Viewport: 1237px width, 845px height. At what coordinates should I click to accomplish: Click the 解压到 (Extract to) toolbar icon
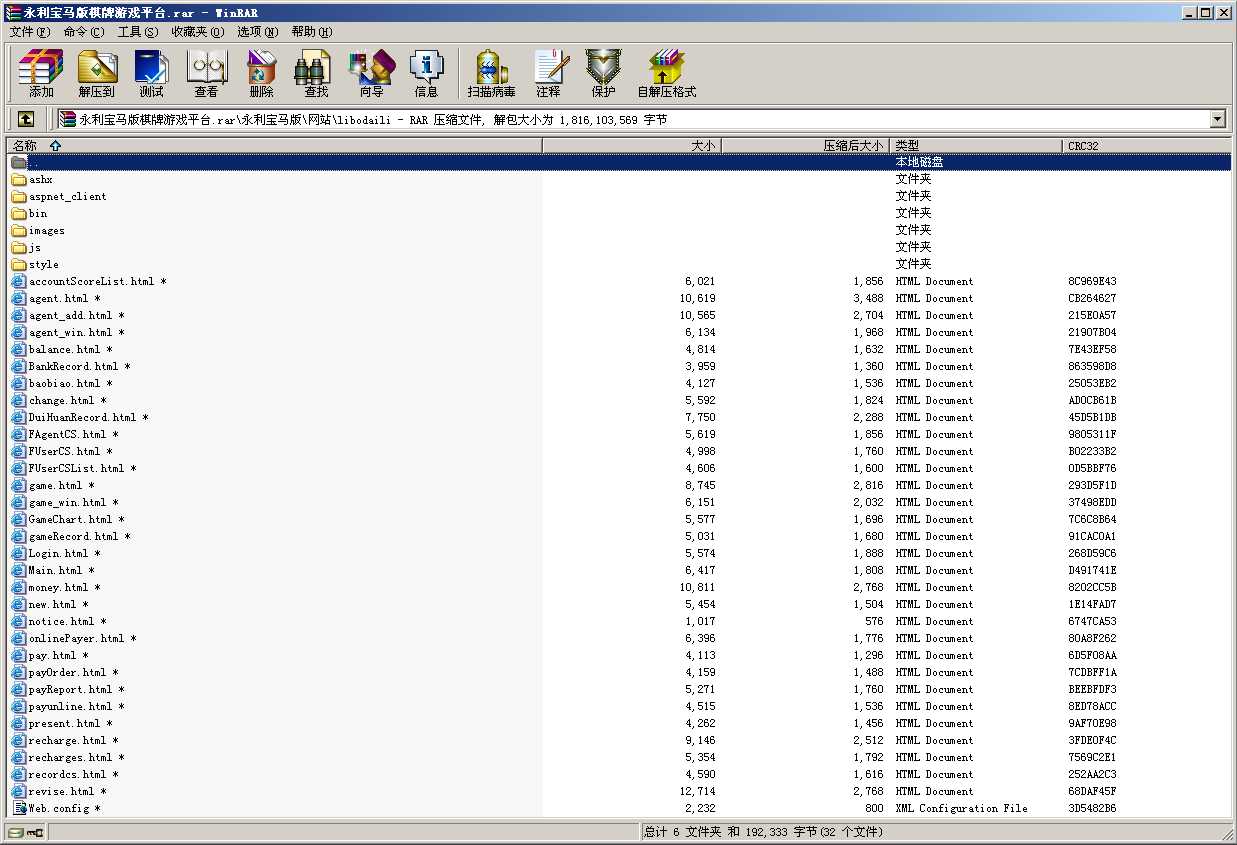coord(97,73)
